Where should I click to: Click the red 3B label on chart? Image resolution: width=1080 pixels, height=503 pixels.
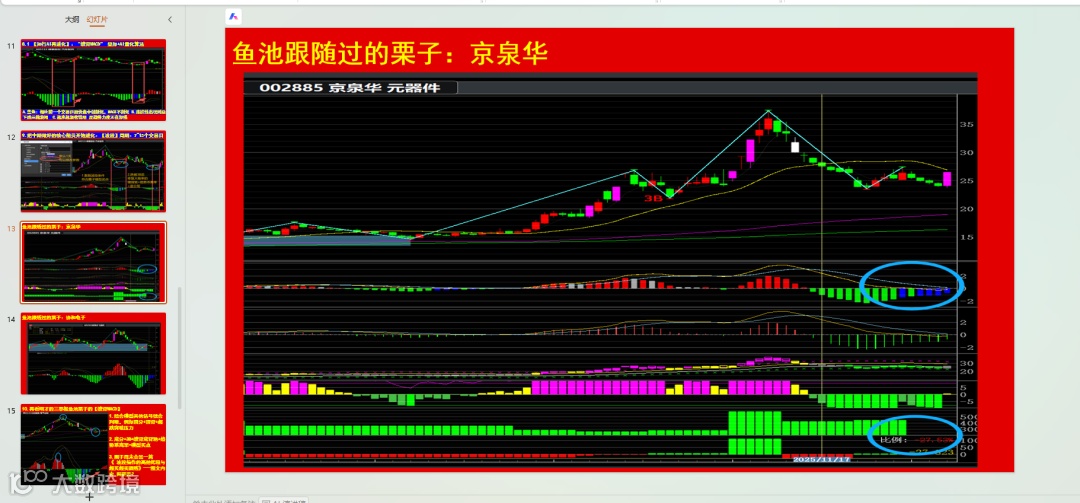coord(652,198)
